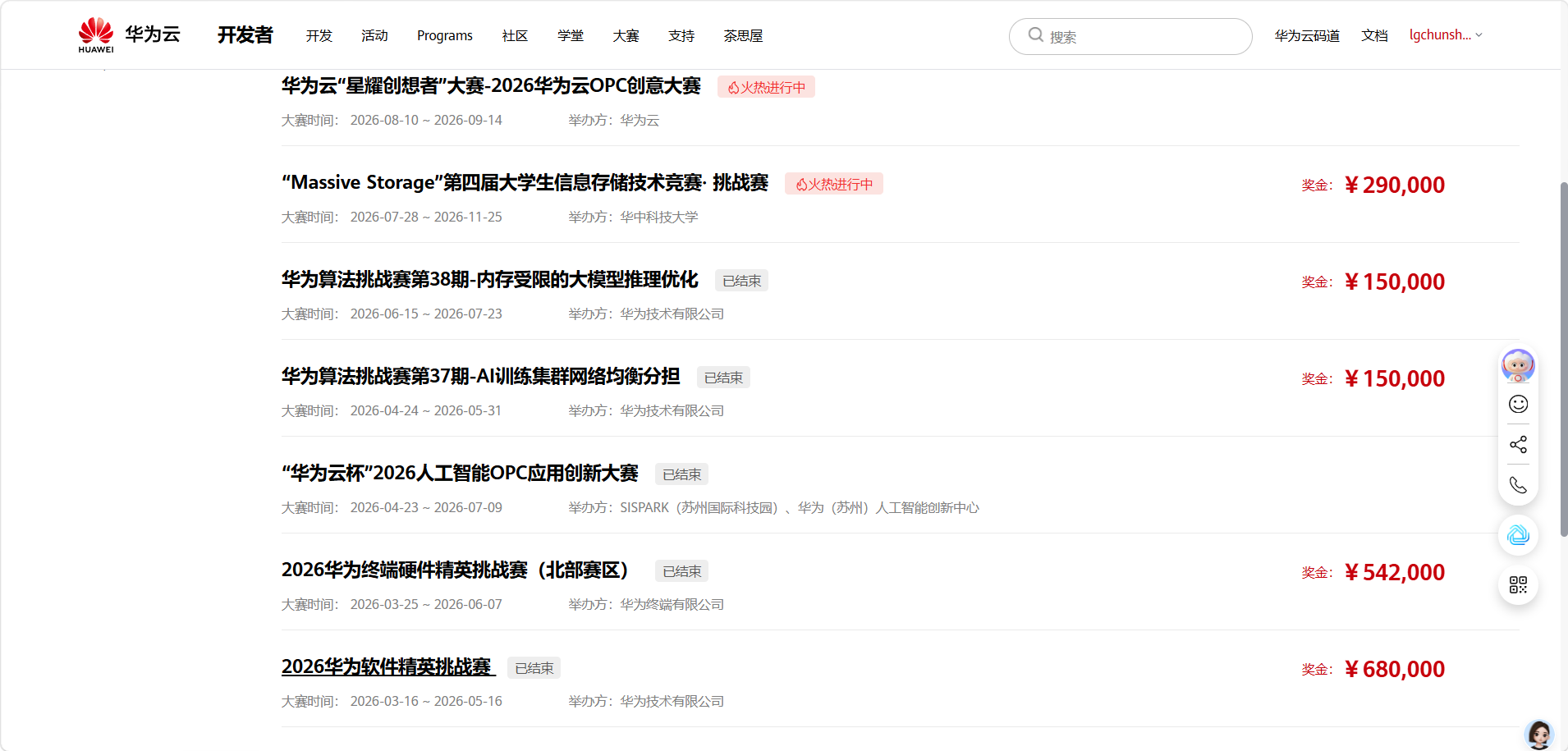1568x751 pixels.
Task: Click the ¥680,000 prize amount
Action: [x=1394, y=669]
